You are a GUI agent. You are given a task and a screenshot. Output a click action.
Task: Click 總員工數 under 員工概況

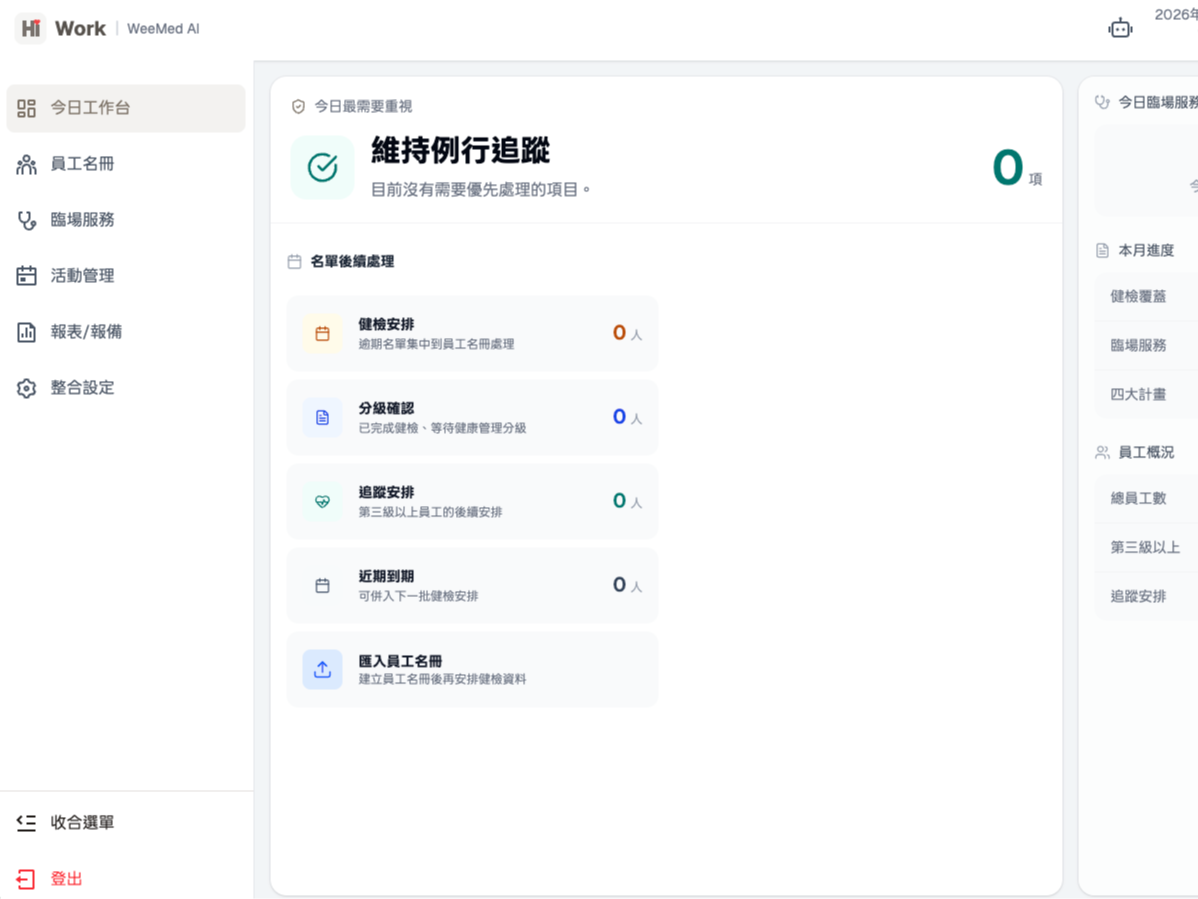pos(1138,498)
